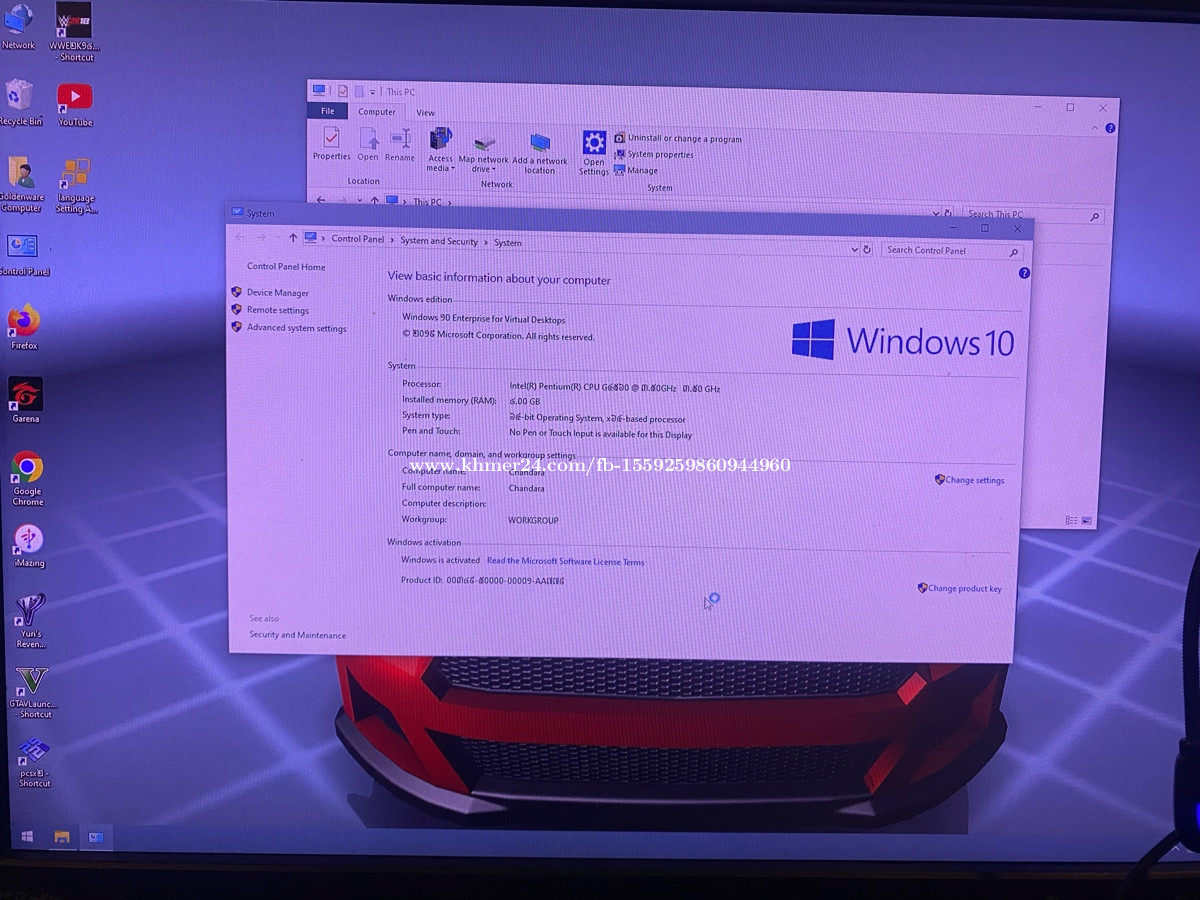
Task: Click Manage in the This PC ribbon
Action: 636,170
